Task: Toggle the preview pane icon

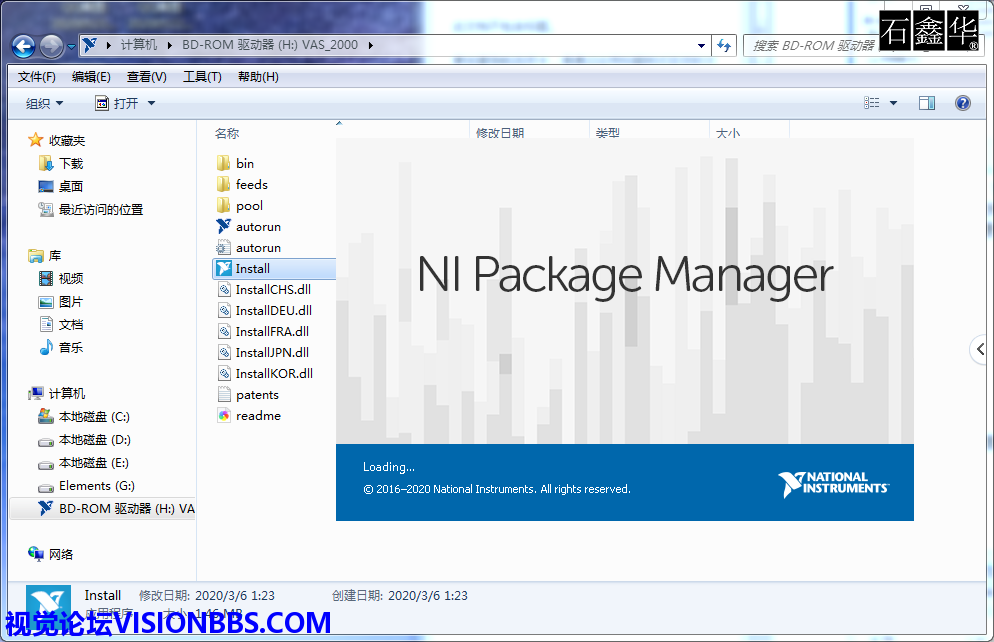Action: 926,103
